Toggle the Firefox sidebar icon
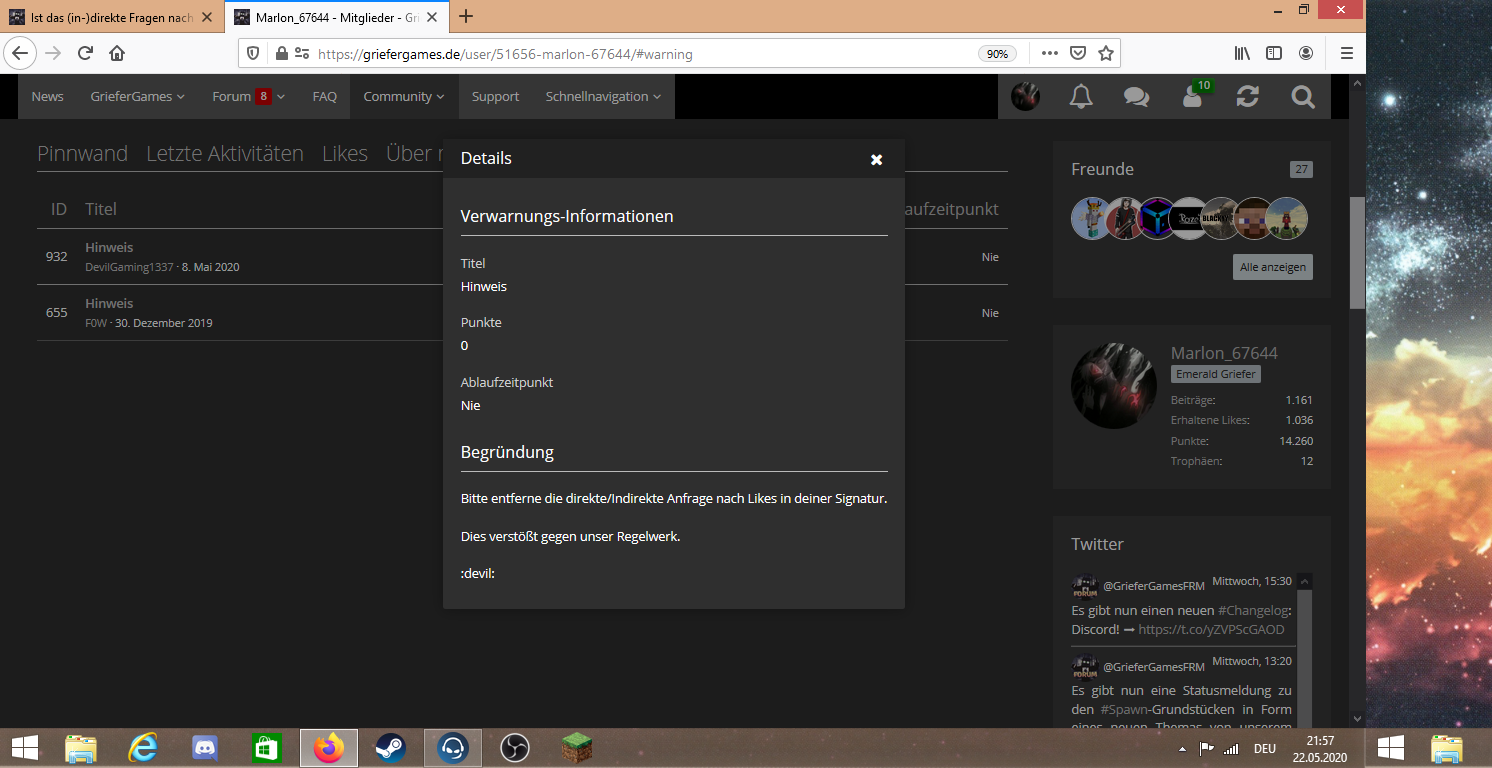The height and width of the screenshot is (768, 1492). click(x=1274, y=54)
